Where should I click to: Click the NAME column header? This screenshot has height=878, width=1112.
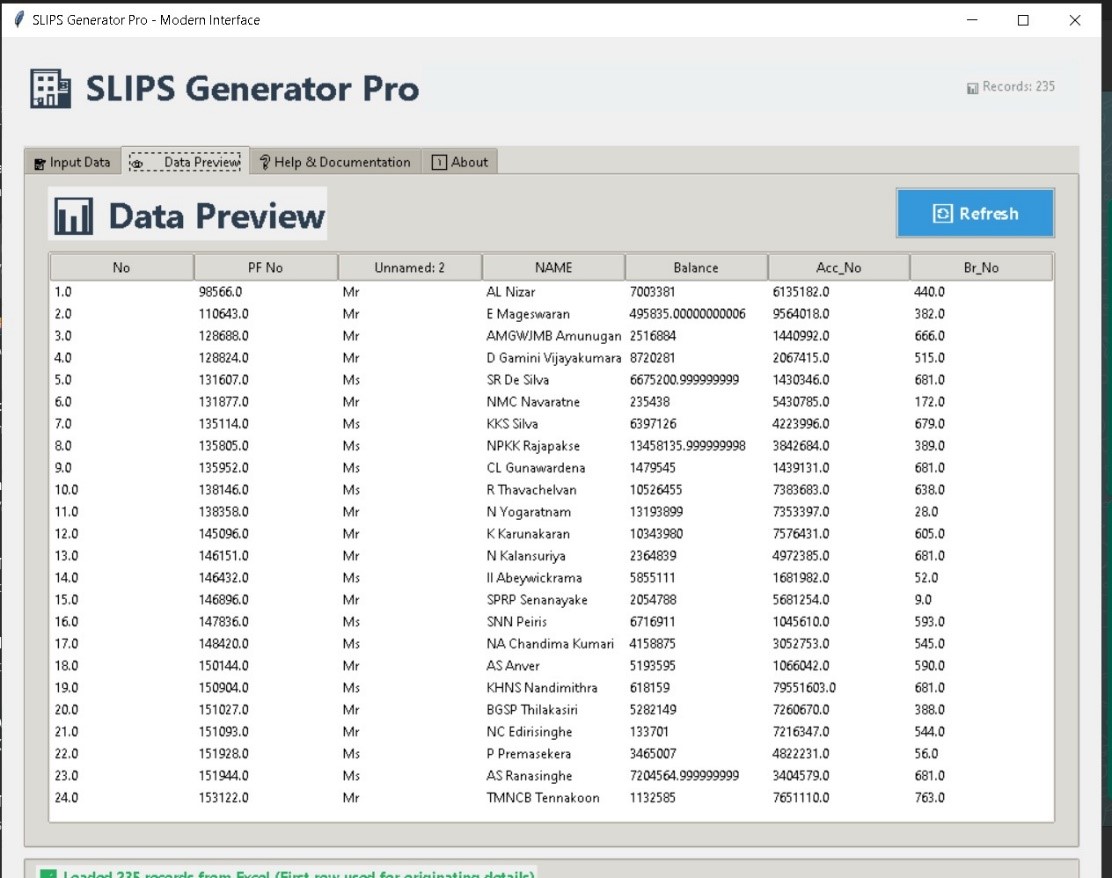(x=553, y=268)
